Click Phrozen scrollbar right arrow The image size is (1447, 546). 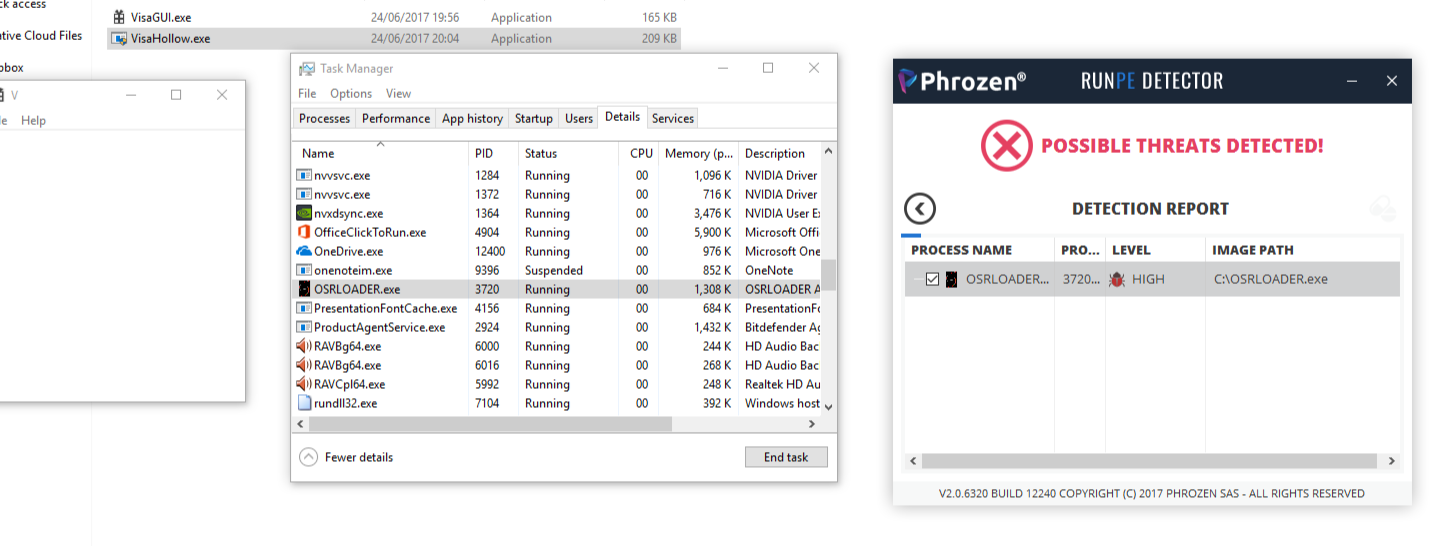(1392, 461)
